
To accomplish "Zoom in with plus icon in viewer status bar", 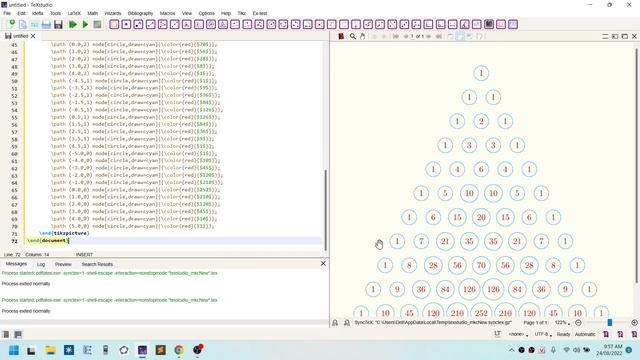I will (634, 322).
